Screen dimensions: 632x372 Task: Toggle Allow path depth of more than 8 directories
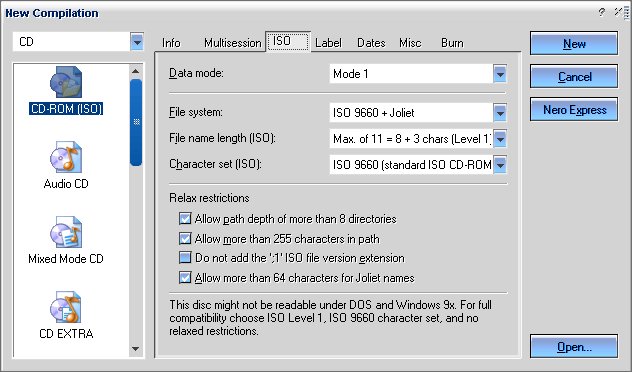point(185,219)
